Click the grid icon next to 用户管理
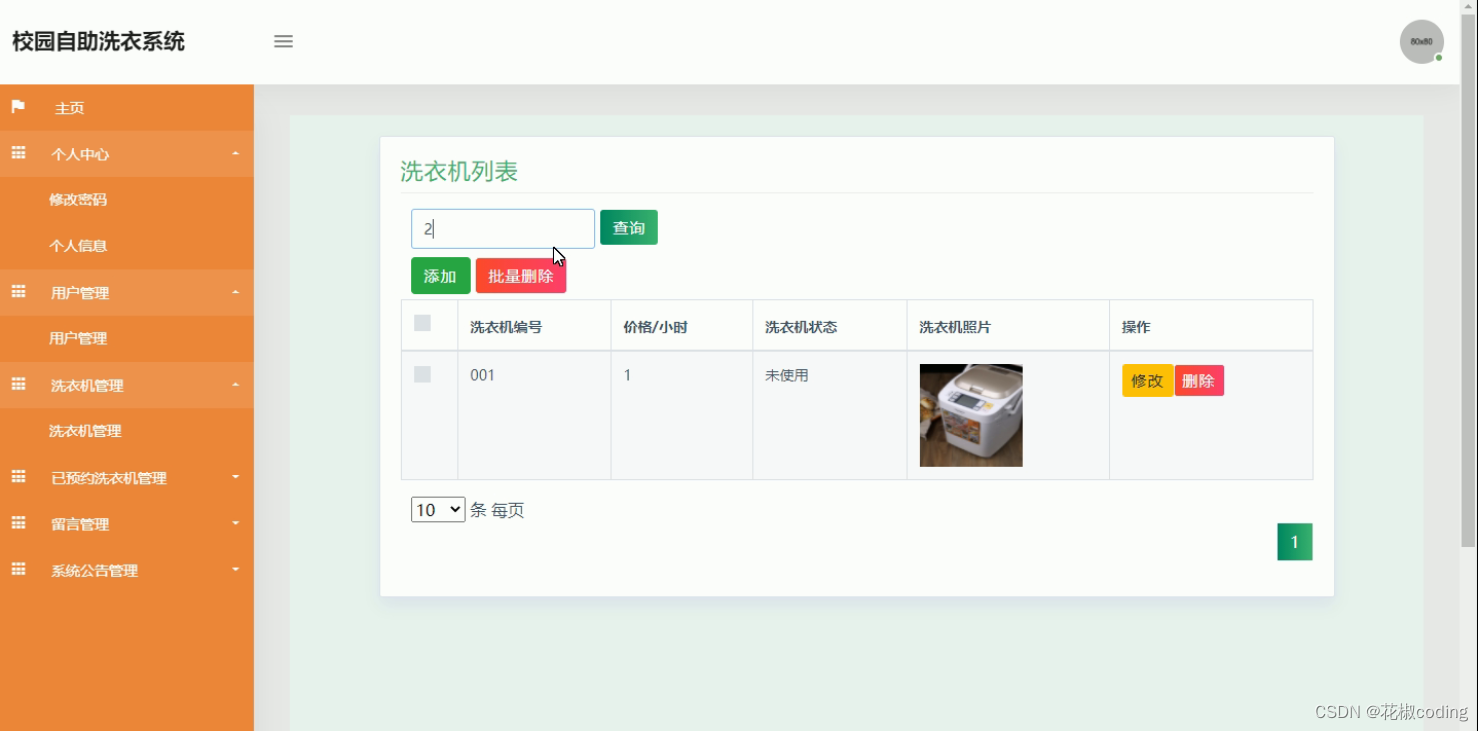This screenshot has height=731, width=1483. (18, 292)
